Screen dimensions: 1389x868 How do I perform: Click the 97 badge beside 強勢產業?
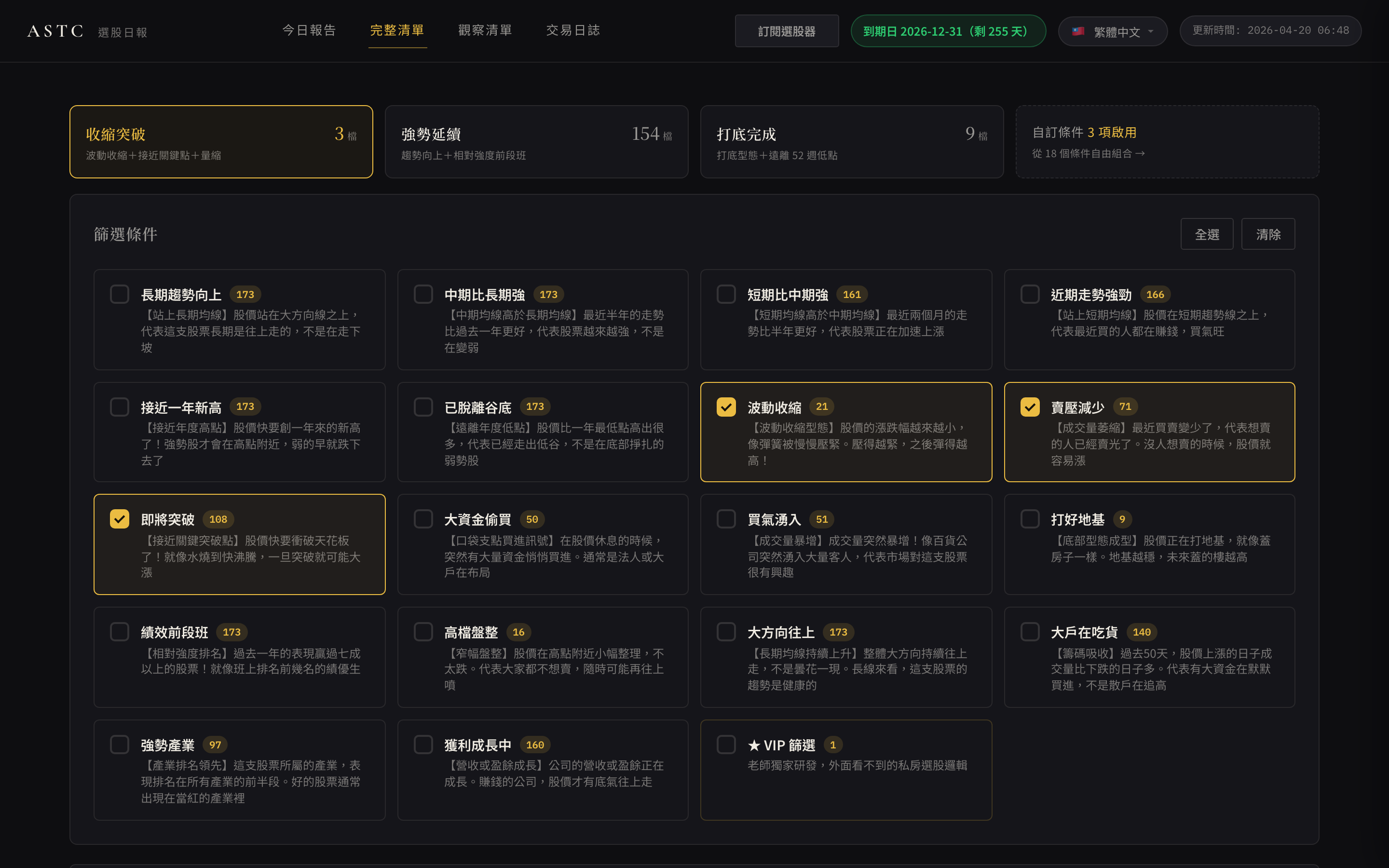pyautogui.click(x=215, y=745)
